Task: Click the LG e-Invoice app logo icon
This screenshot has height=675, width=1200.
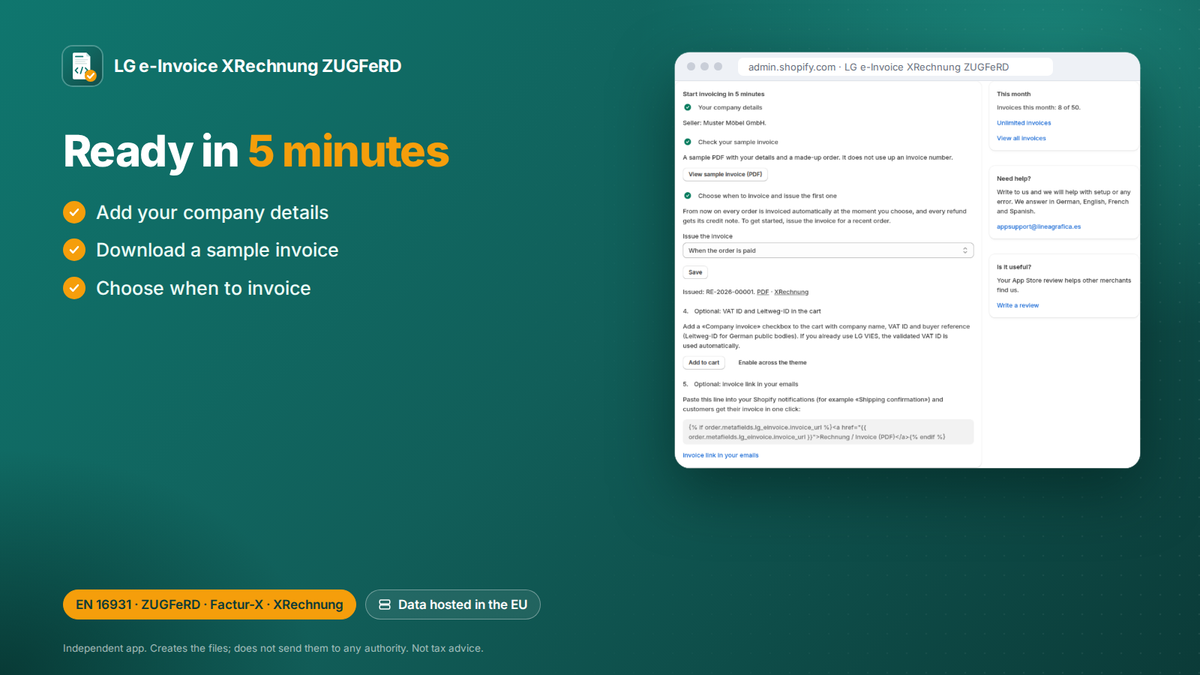Action: point(82,66)
